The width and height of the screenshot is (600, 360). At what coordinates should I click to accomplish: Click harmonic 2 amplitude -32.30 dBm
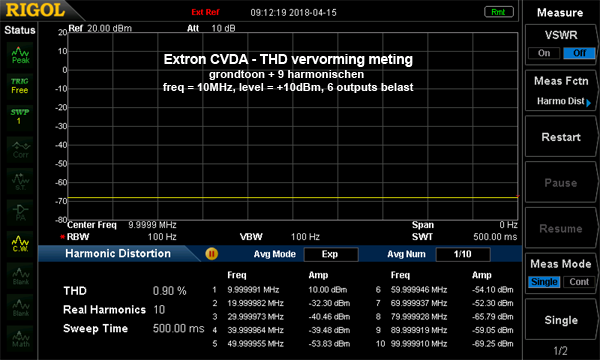pyautogui.click(x=329, y=303)
